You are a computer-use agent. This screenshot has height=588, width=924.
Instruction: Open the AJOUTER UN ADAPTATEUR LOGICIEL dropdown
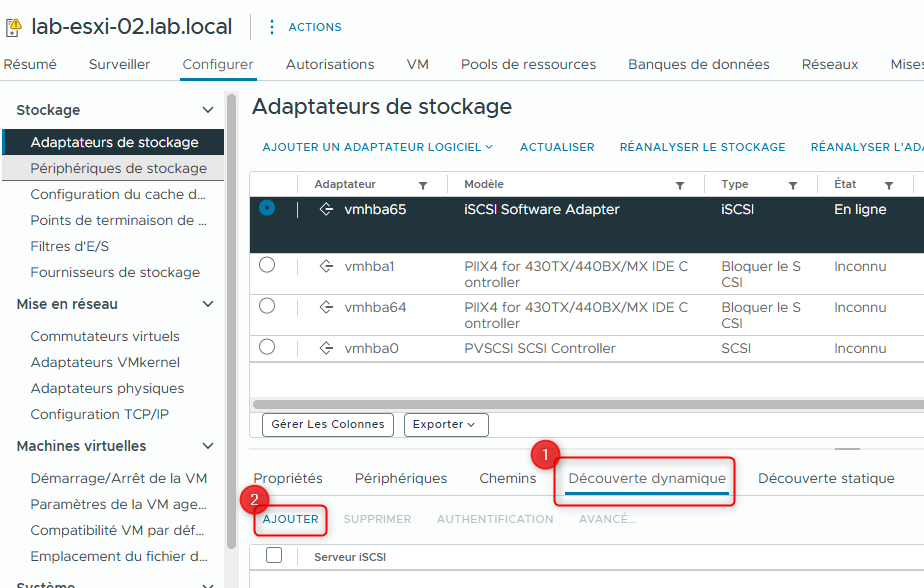point(377,146)
